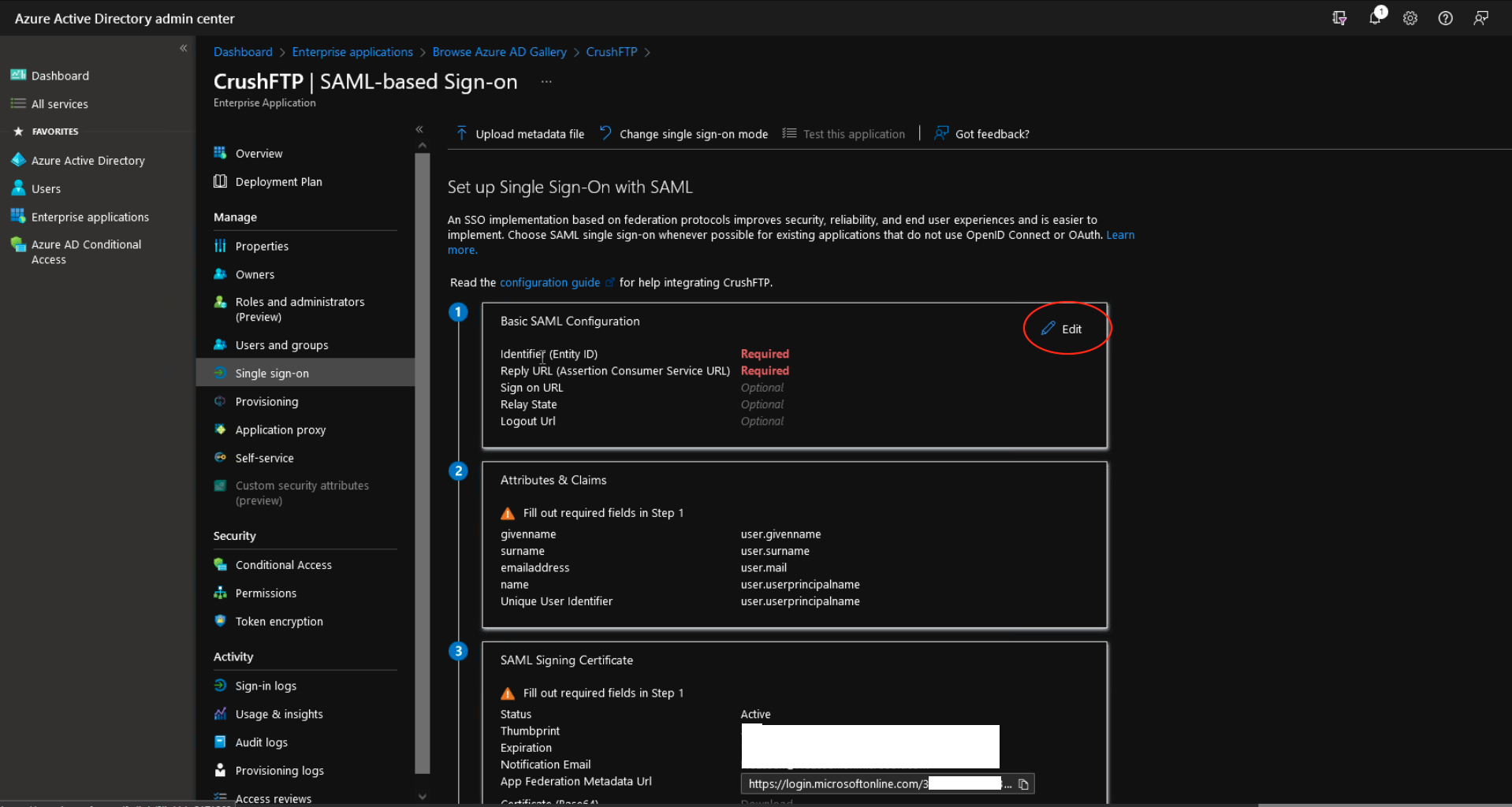Click the Users and groups icon
Viewport: 1512px width, 807px height.
point(220,344)
